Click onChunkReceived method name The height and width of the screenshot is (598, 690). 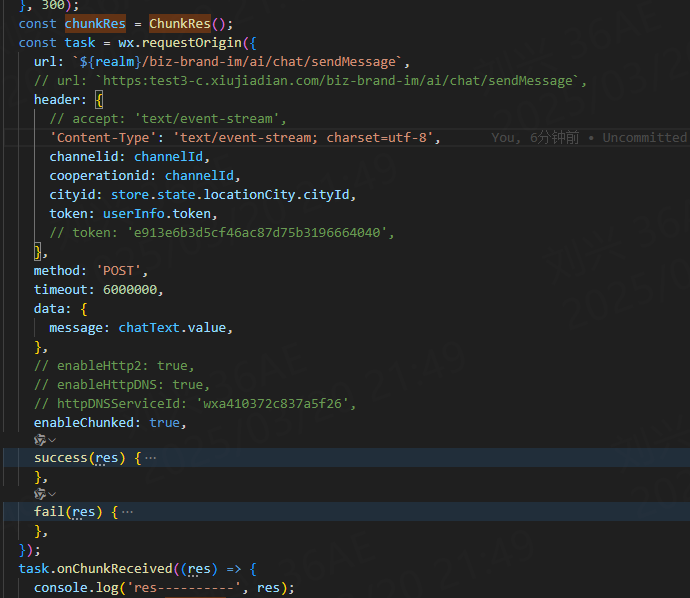tap(114, 569)
